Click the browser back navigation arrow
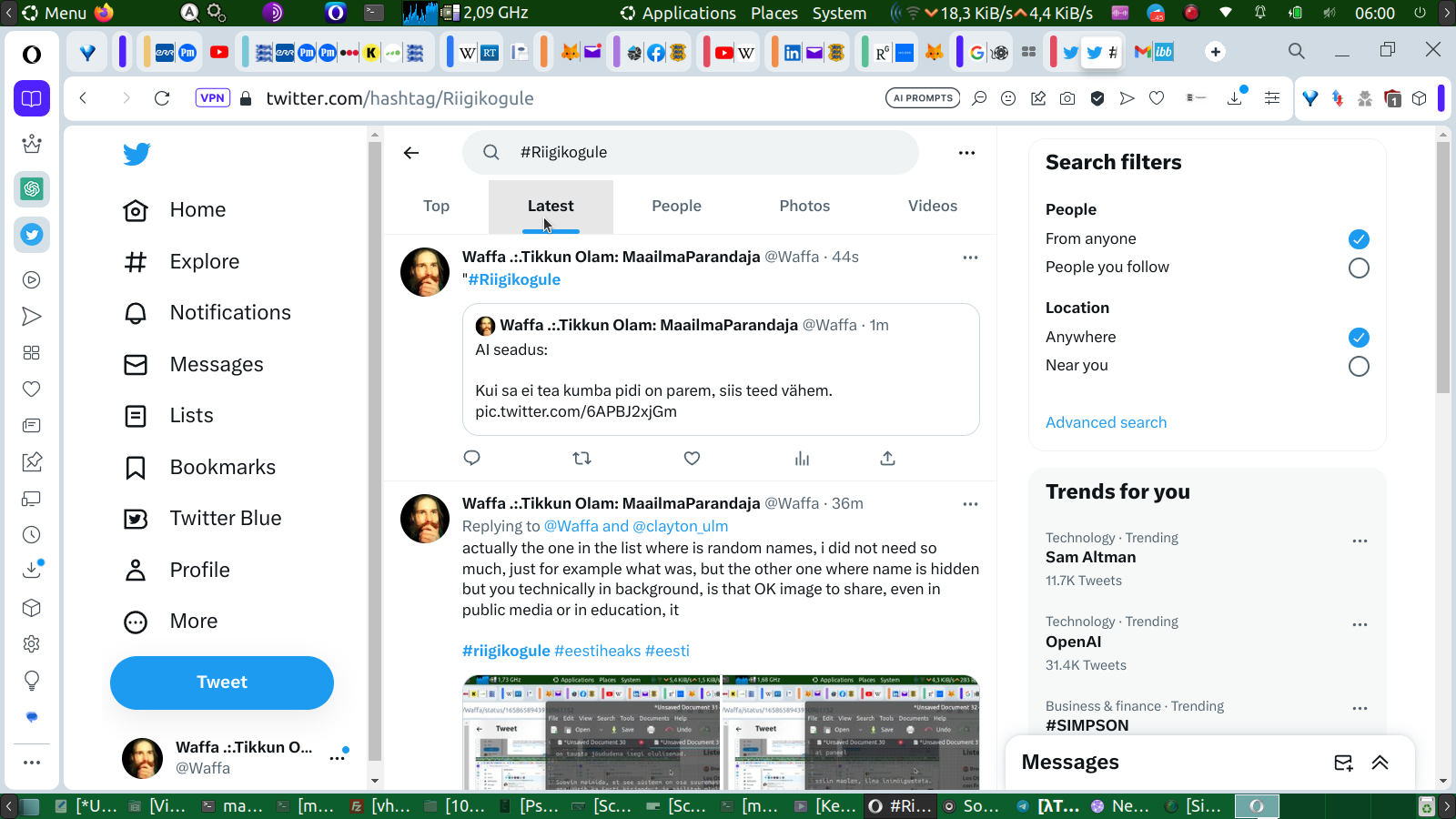This screenshot has width=1456, height=819. [83, 98]
